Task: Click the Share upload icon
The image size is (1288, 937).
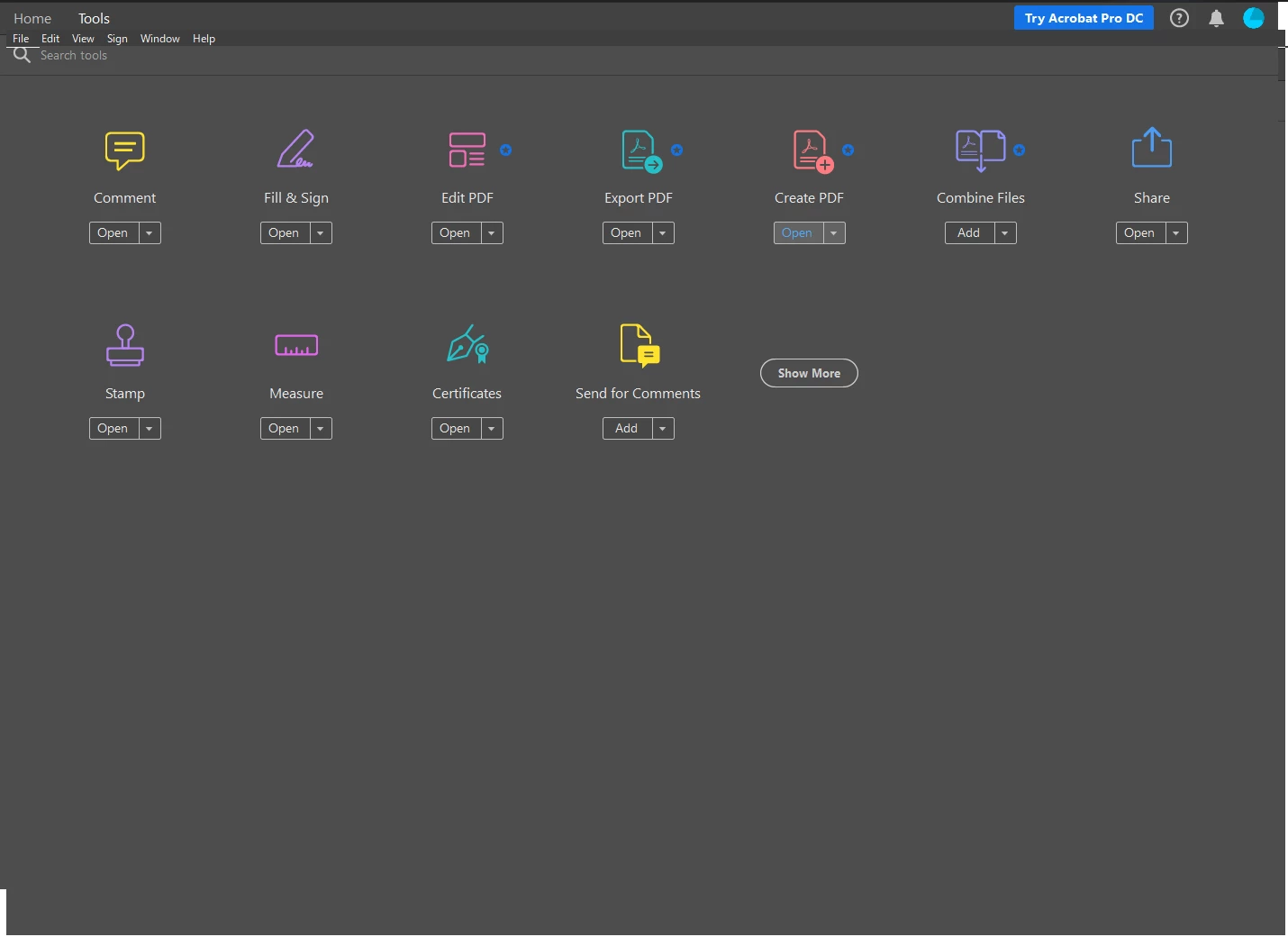Action: click(1152, 148)
